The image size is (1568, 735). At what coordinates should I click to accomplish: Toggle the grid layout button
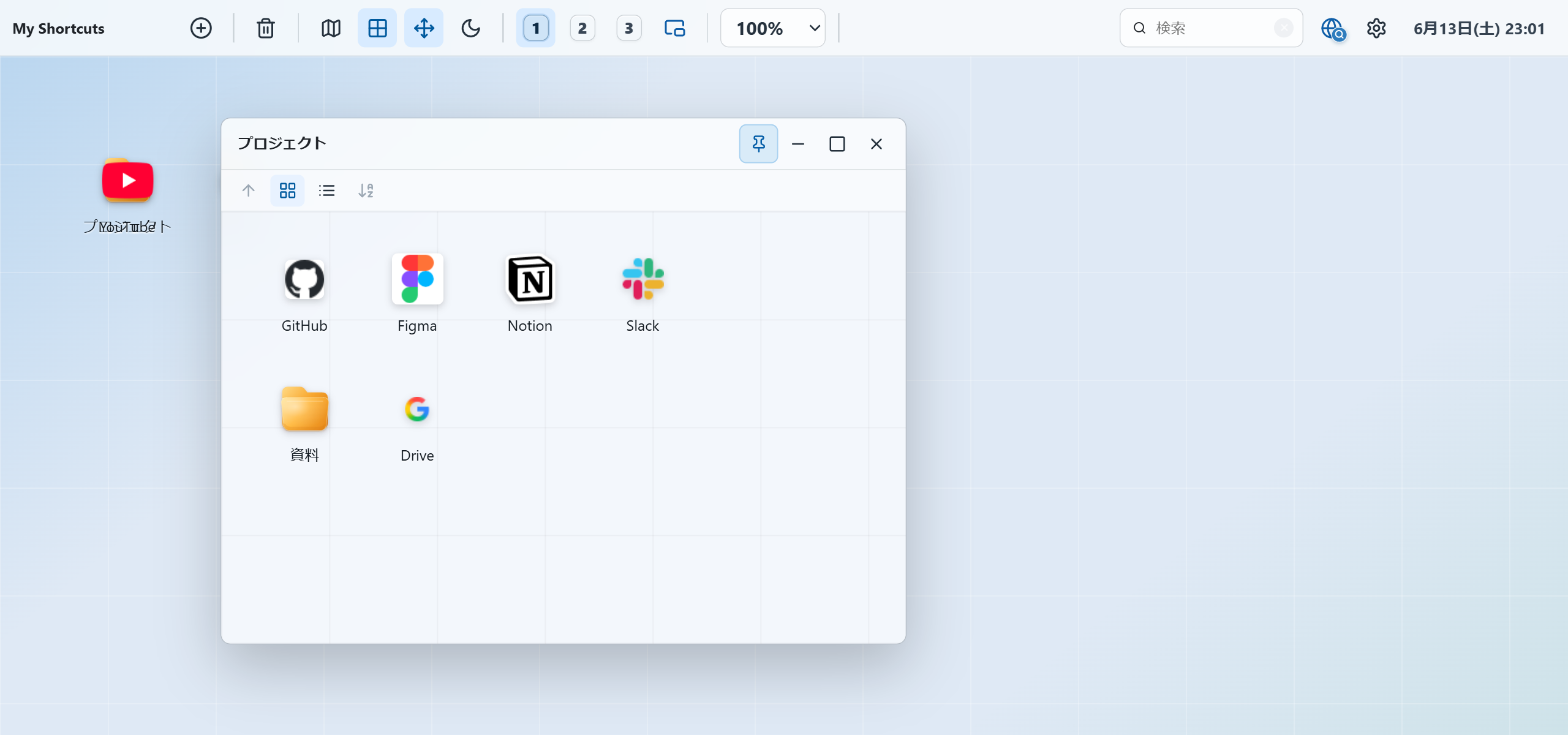(x=377, y=28)
